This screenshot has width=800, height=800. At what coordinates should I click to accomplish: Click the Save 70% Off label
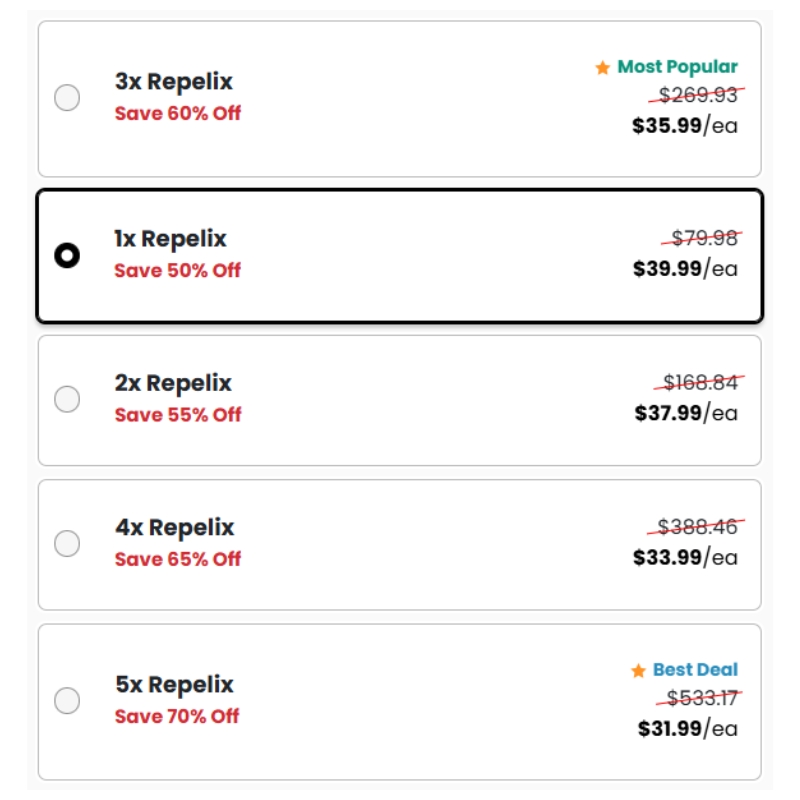177,716
